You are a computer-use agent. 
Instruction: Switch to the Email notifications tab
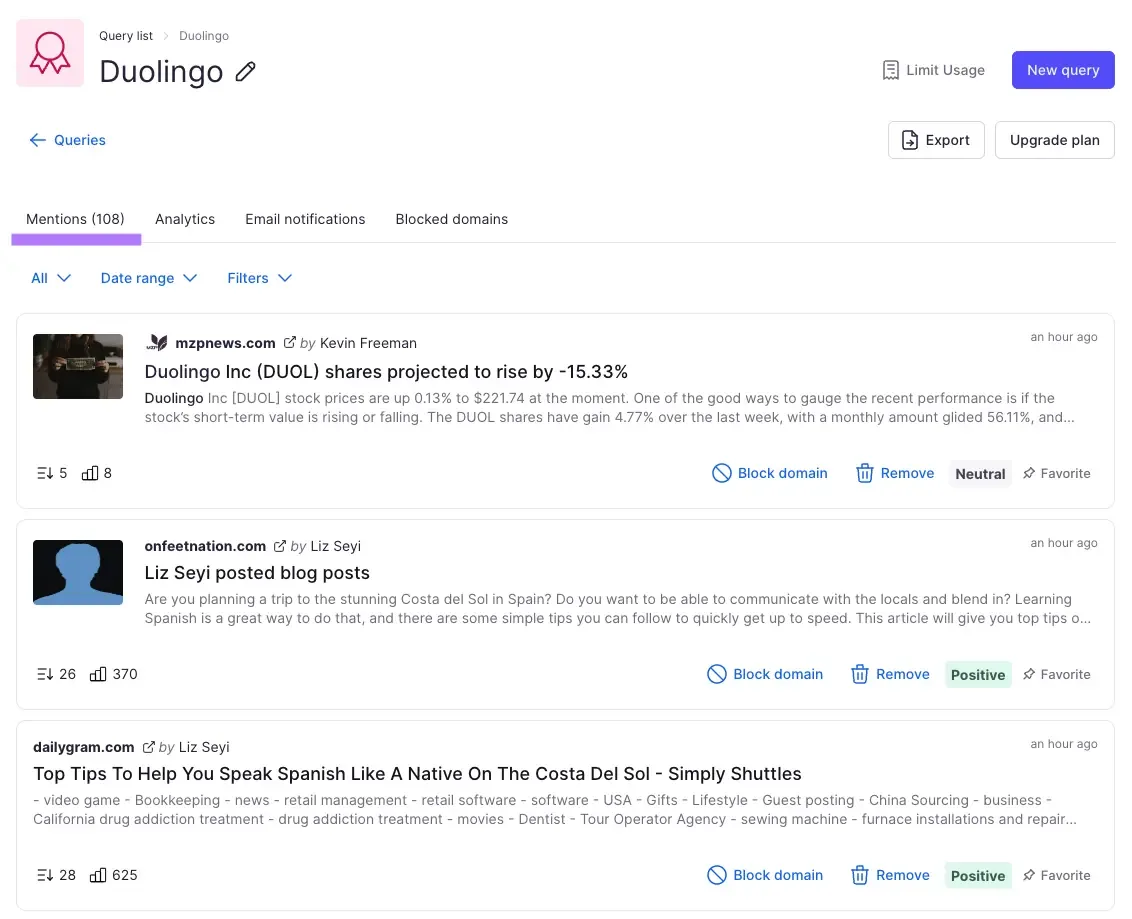click(x=305, y=219)
